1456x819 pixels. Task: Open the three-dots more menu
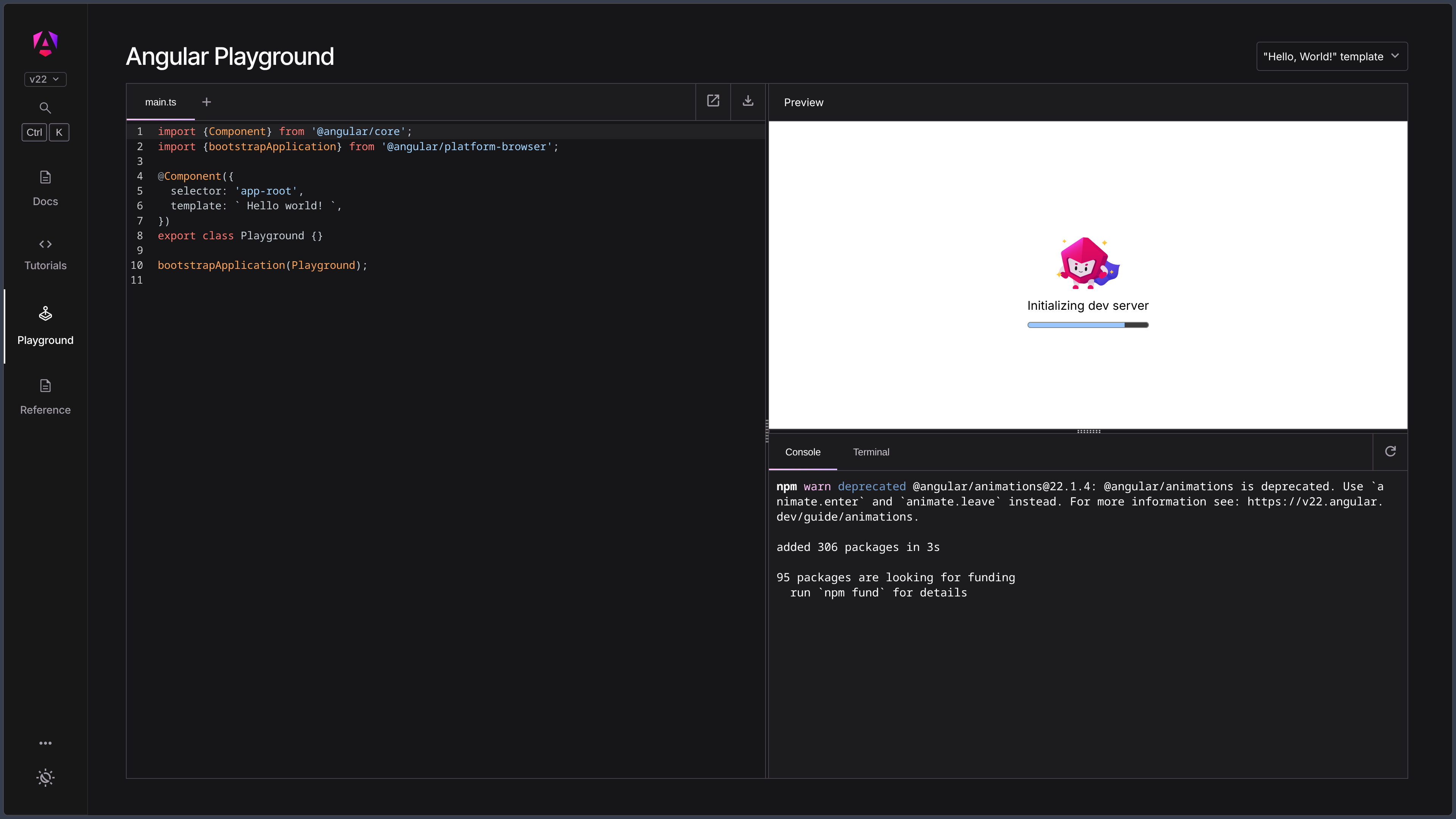45,743
